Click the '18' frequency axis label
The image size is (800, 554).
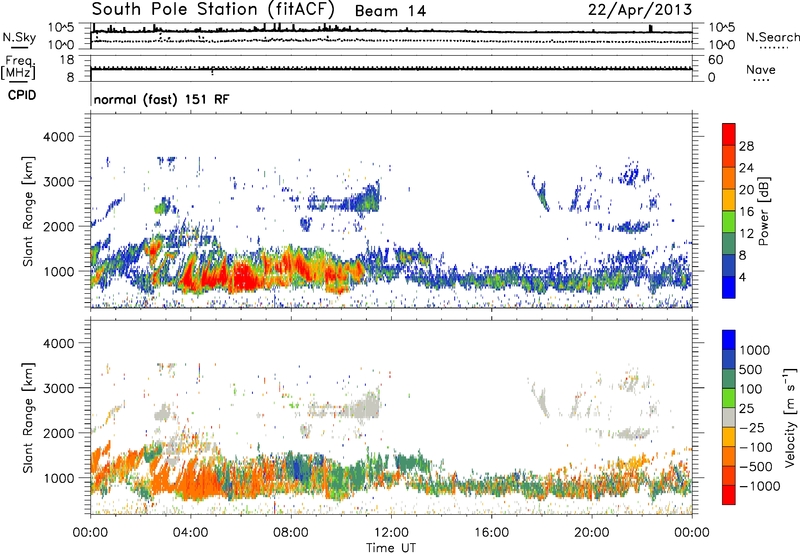point(67,60)
